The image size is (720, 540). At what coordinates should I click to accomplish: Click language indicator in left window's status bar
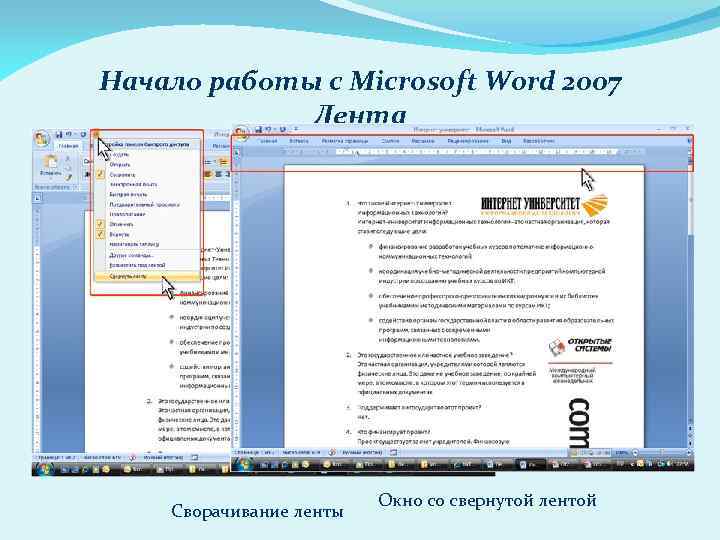pos(163,458)
